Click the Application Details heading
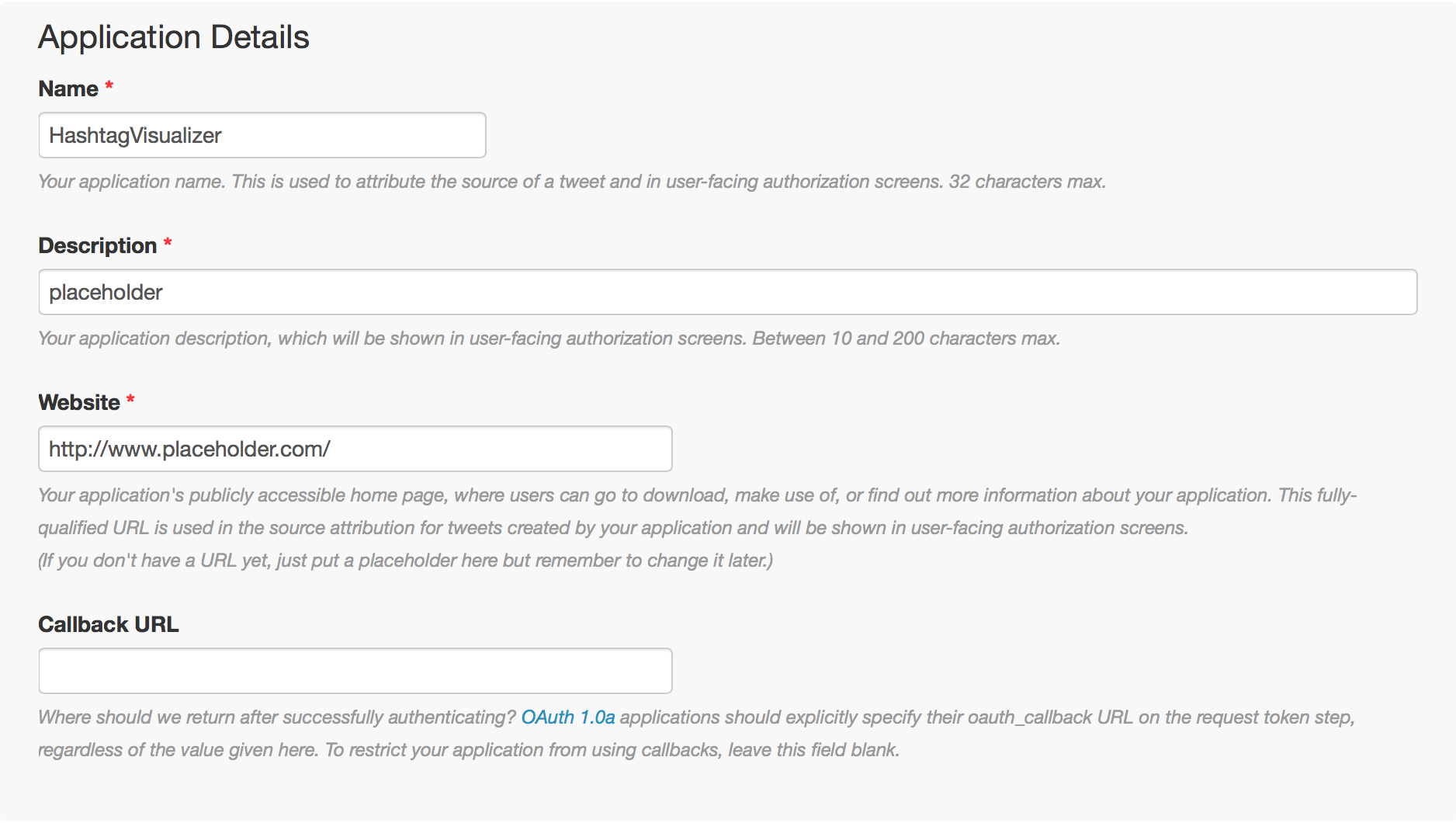This screenshot has height=823, width=1456. pyautogui.click(x=174, y=36)
